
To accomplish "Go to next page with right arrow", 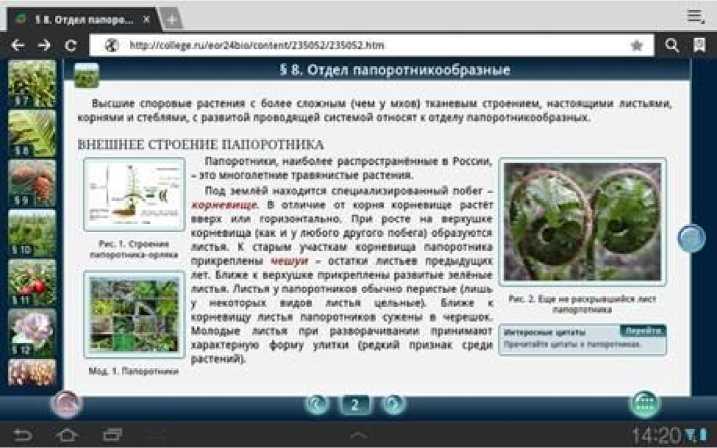I will click(394, 404).
